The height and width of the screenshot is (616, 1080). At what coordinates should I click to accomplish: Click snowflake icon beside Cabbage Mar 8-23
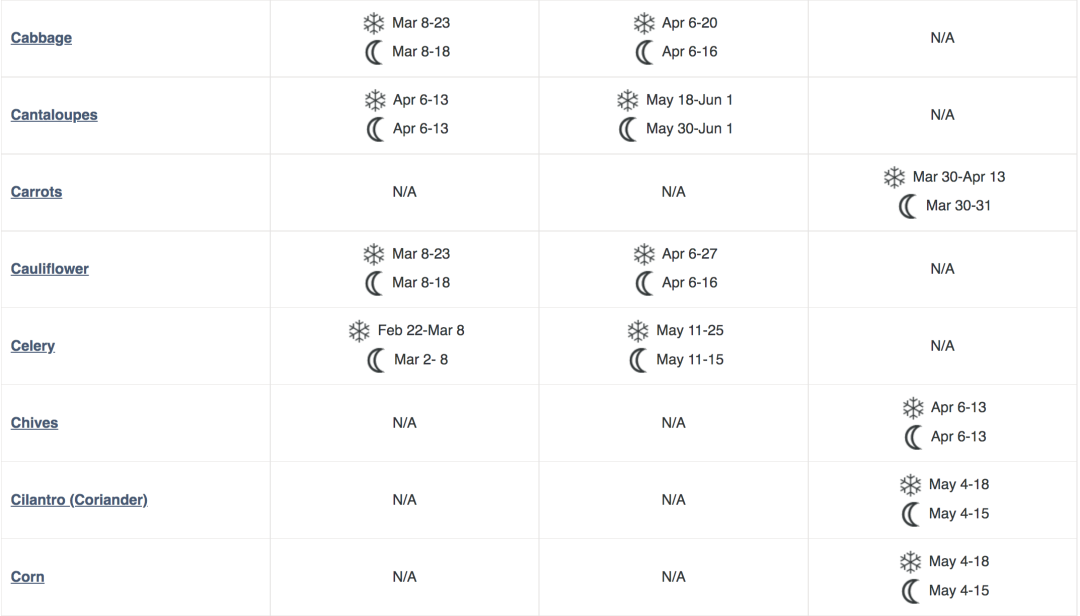[374, 23]
